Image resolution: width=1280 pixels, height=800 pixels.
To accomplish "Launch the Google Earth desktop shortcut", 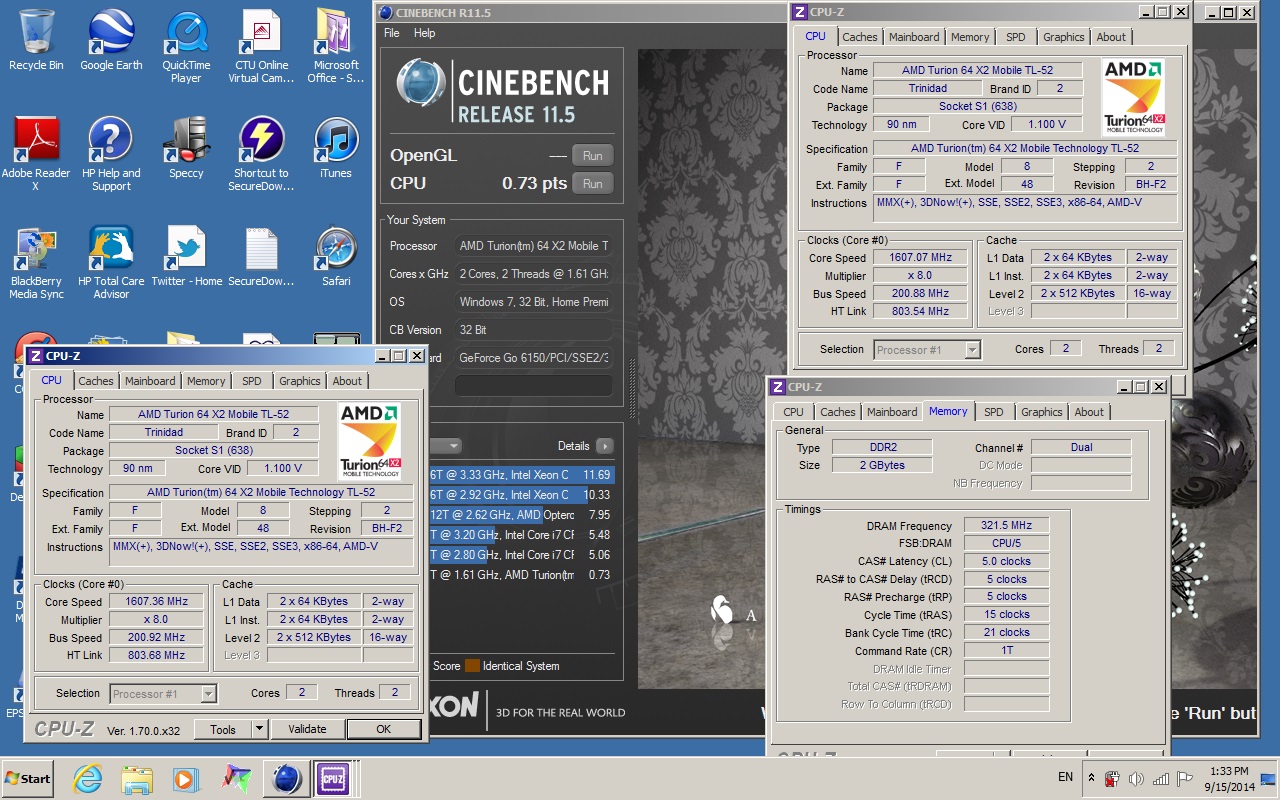I will 111,40.
